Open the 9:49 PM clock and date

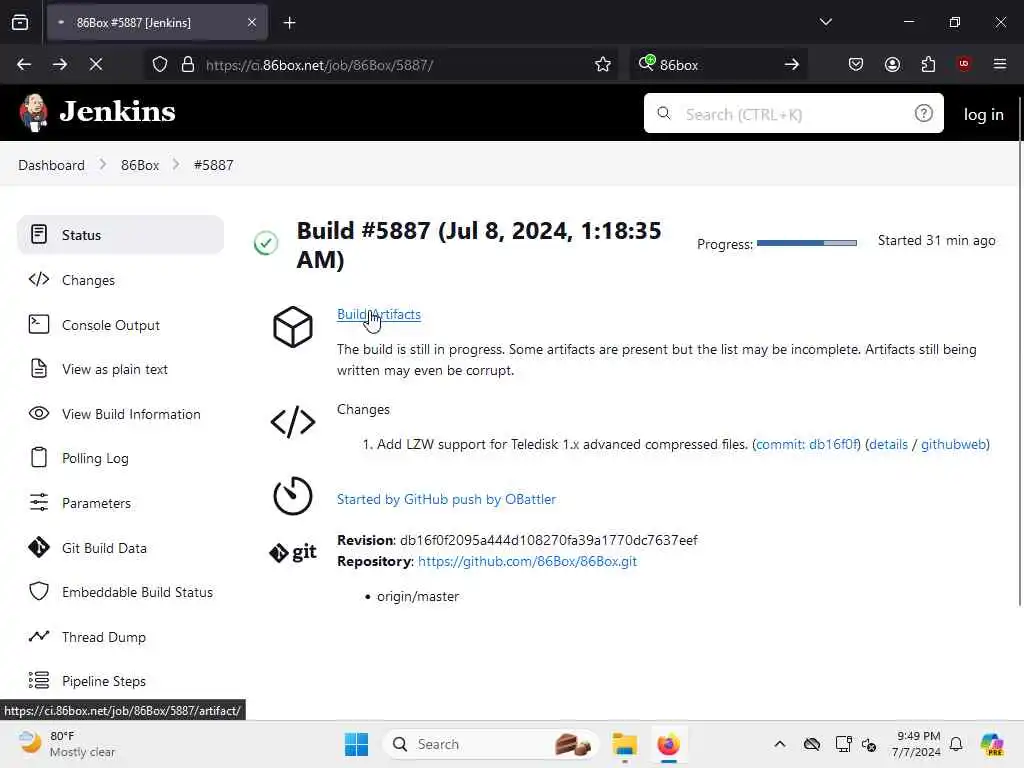pos(916,744)
